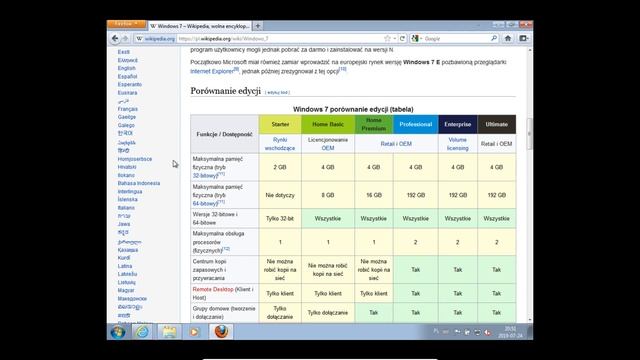This screenshot has width=640, height=360.
Task: Open a new tab with plus button
Action: 258,26
